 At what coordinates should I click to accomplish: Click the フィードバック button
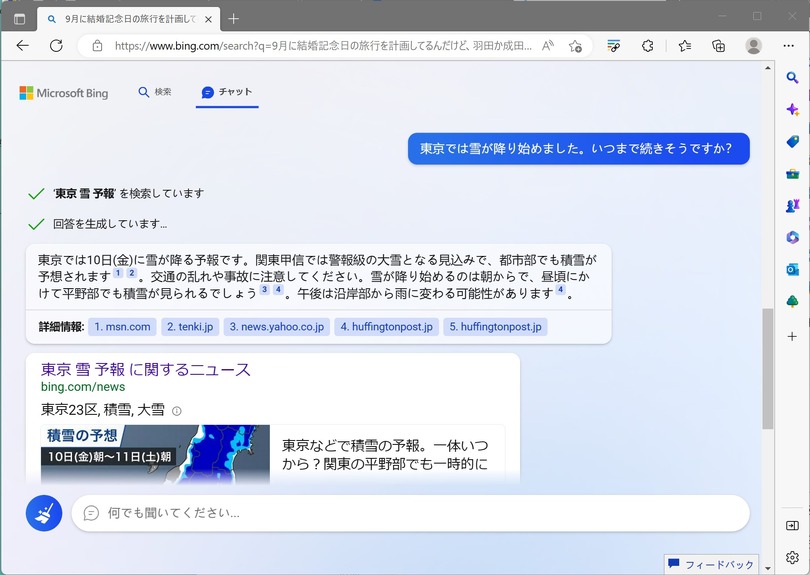point(712,564)
